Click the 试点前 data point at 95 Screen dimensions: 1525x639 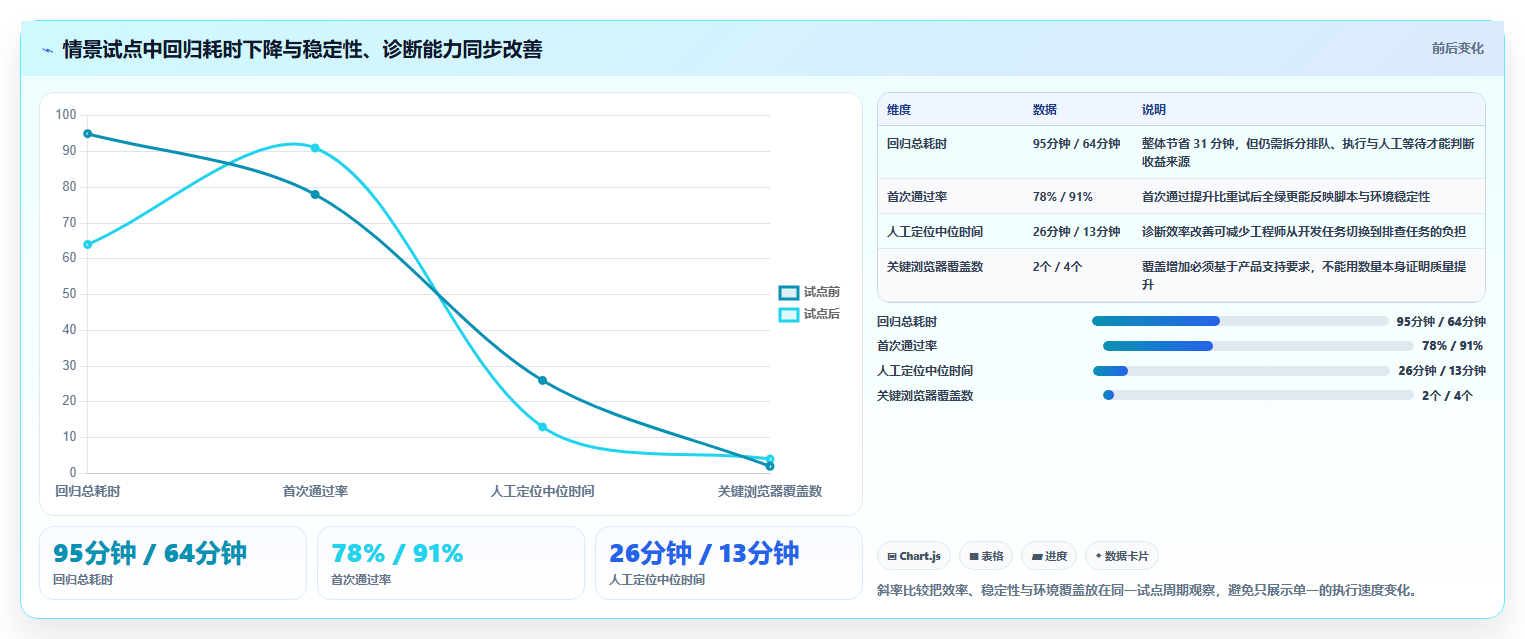[x=88, y=133]
